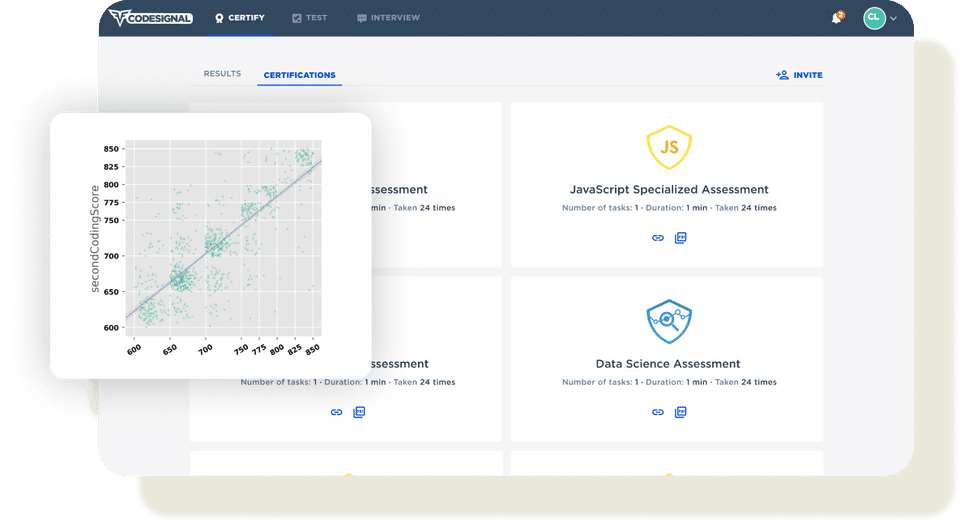Open preview icon for JavaScript Specialized Assessment
The image size is (960, 523).
680,238
